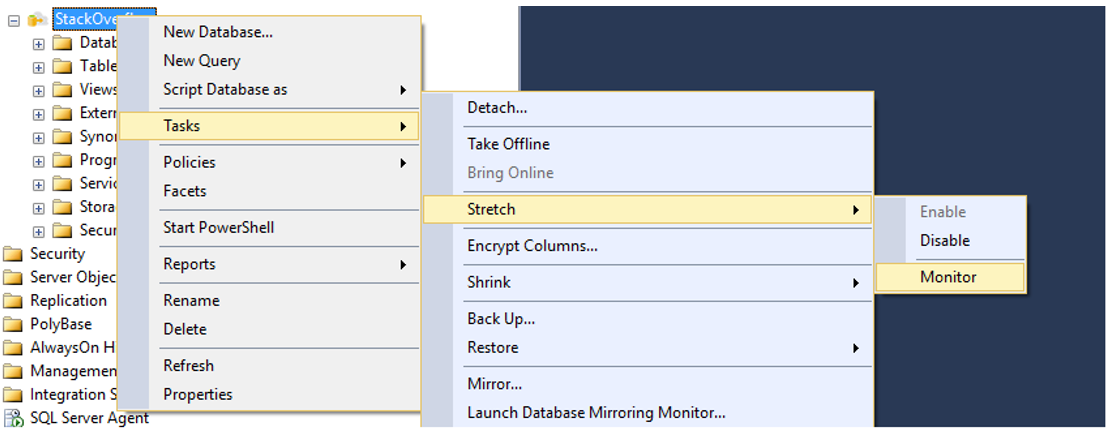Choose Disable in the Stretch submenu
The image size is (1109, 432).
tap(945, 241)
